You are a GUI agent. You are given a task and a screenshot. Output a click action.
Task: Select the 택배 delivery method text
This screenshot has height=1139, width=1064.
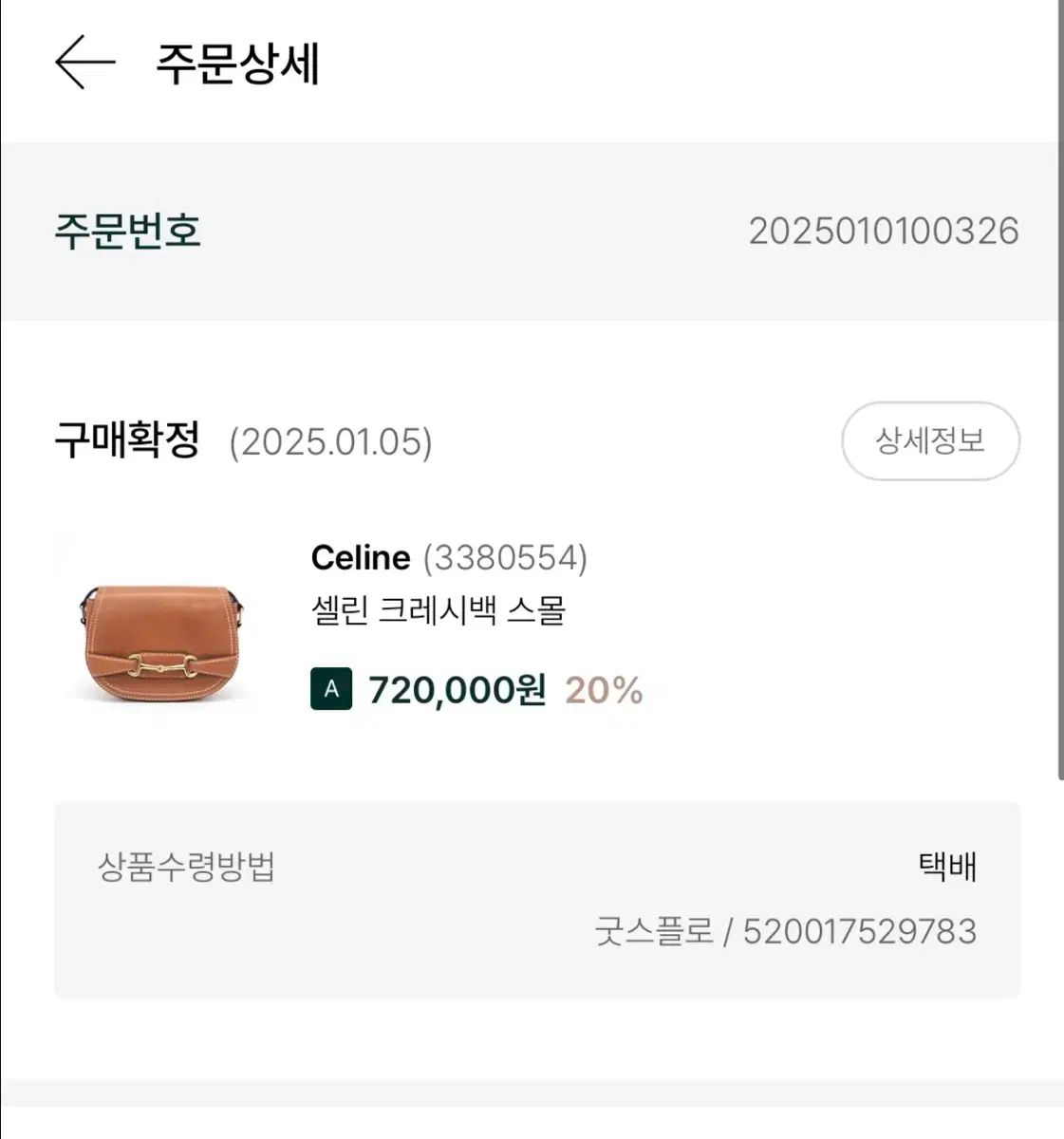(x=947, y=867)
